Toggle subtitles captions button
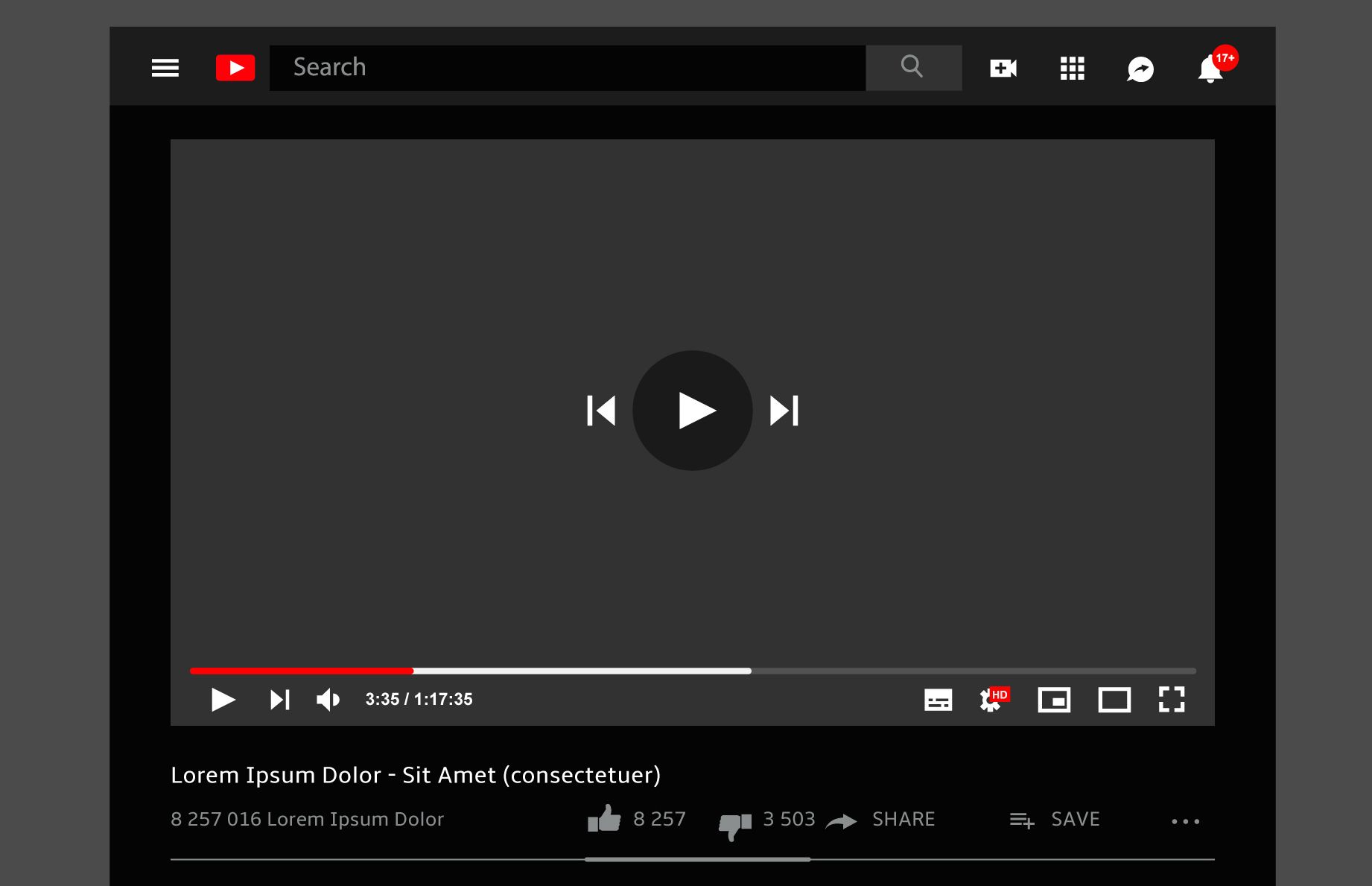1372x886 pixels. (938, 700)
